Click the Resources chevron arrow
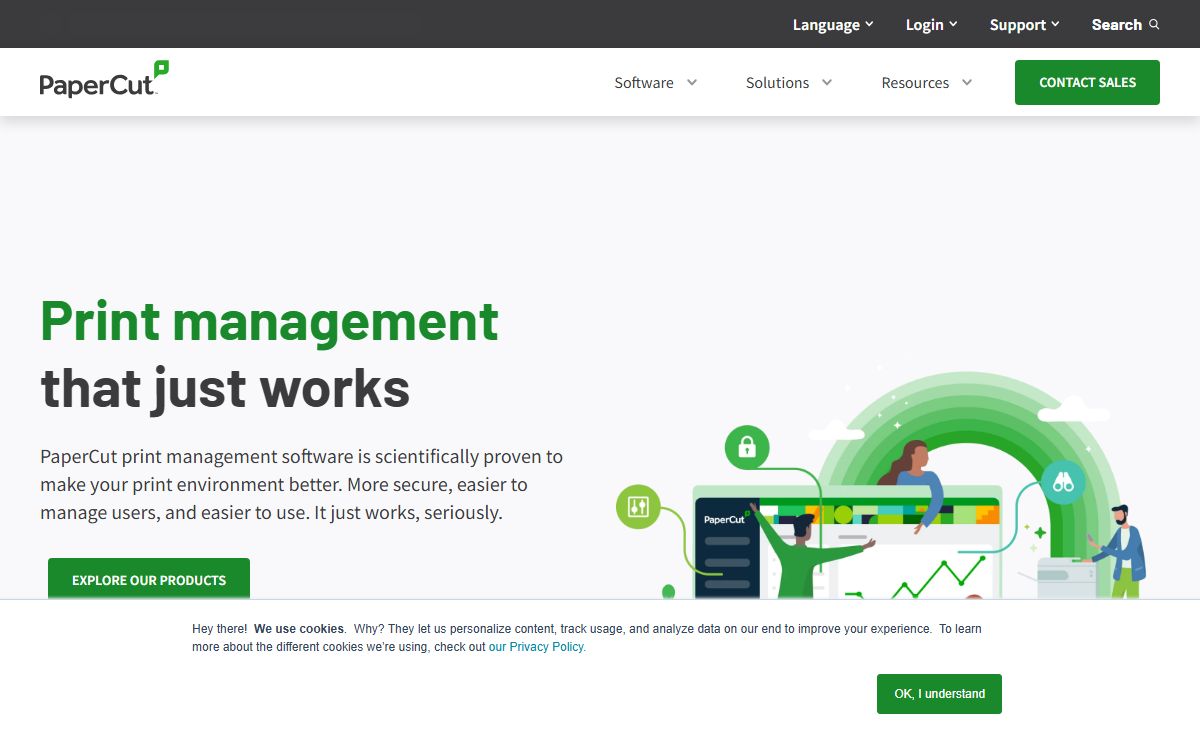1200x740 pixels. coord(967,83)
